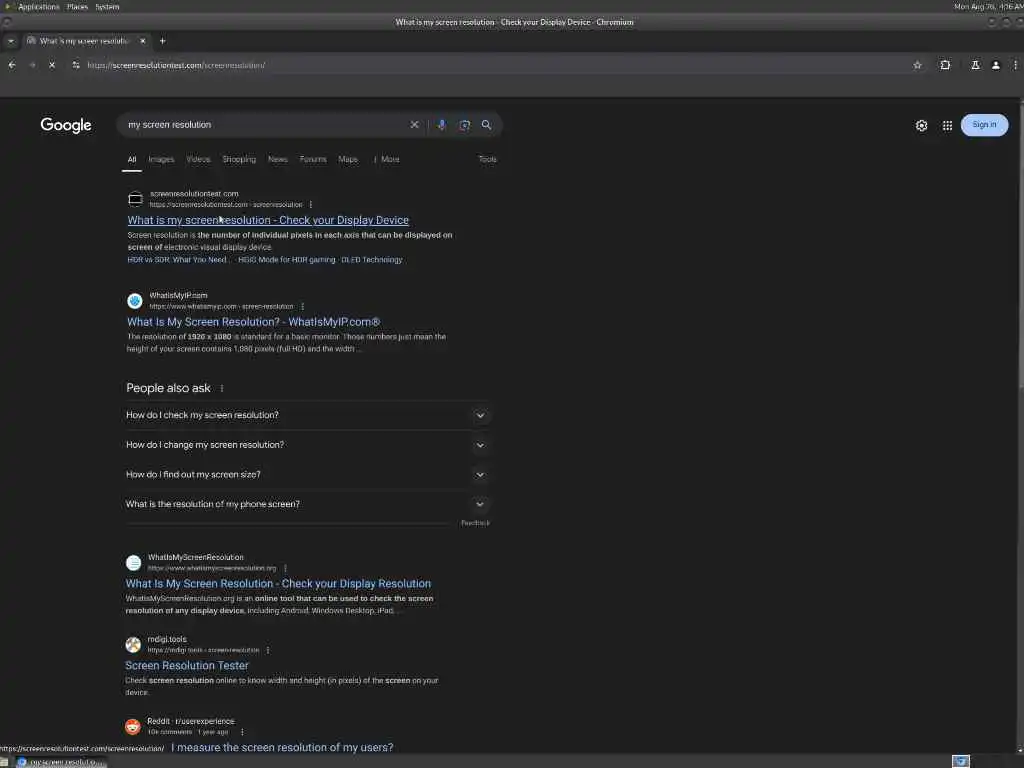Click the WhatIsMyIP.com favicon

pyautogui.click(x=135, y=300)
